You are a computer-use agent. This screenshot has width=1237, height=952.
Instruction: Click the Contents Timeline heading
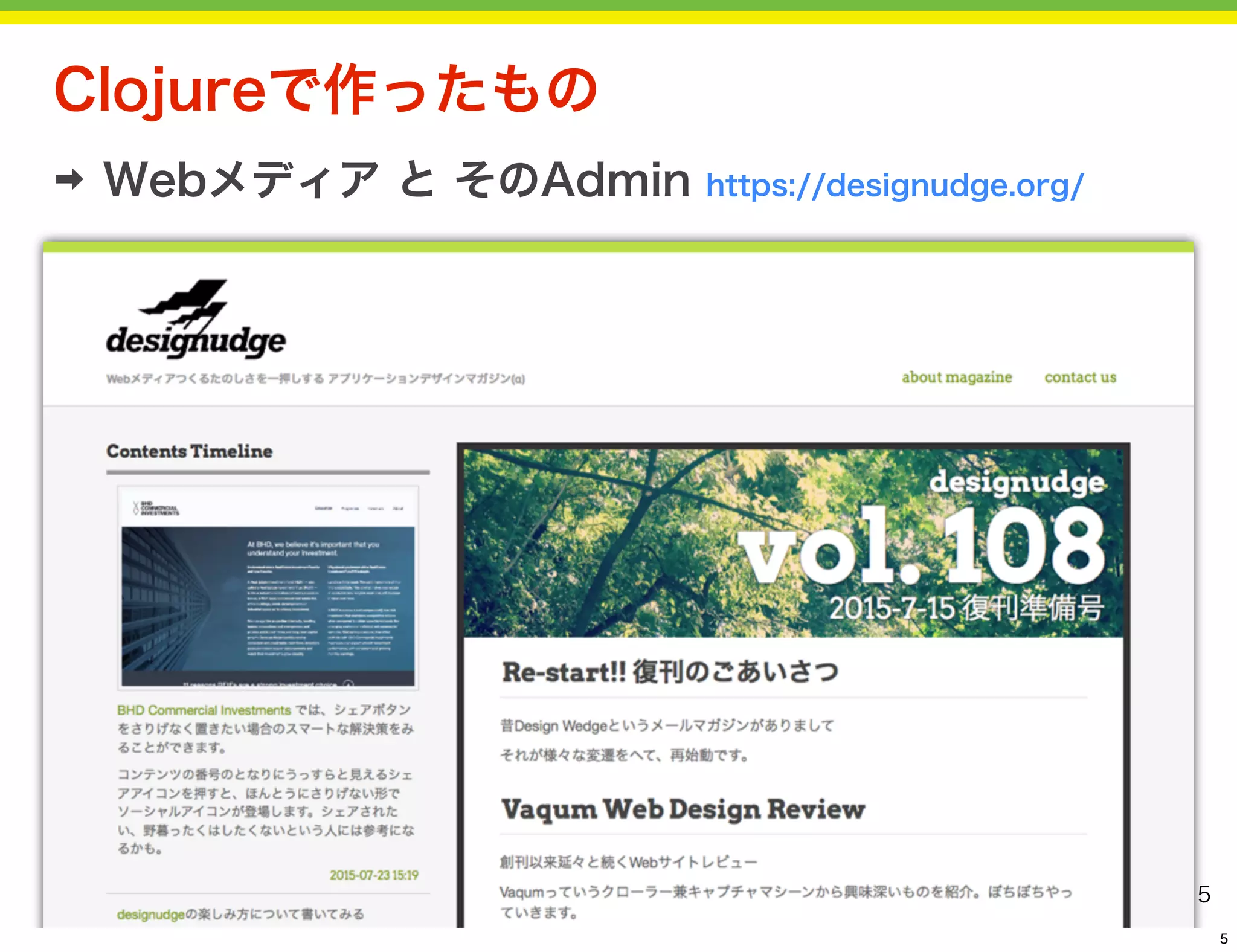pyautogui.click(x=190, y=451)
